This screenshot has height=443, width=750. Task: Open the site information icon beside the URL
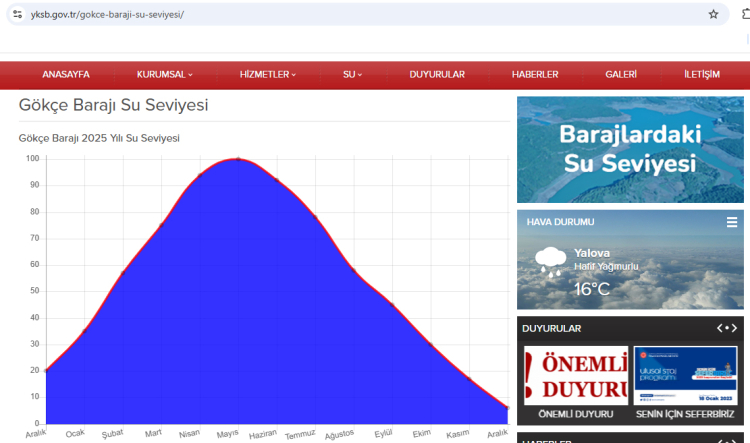point(17,14)
